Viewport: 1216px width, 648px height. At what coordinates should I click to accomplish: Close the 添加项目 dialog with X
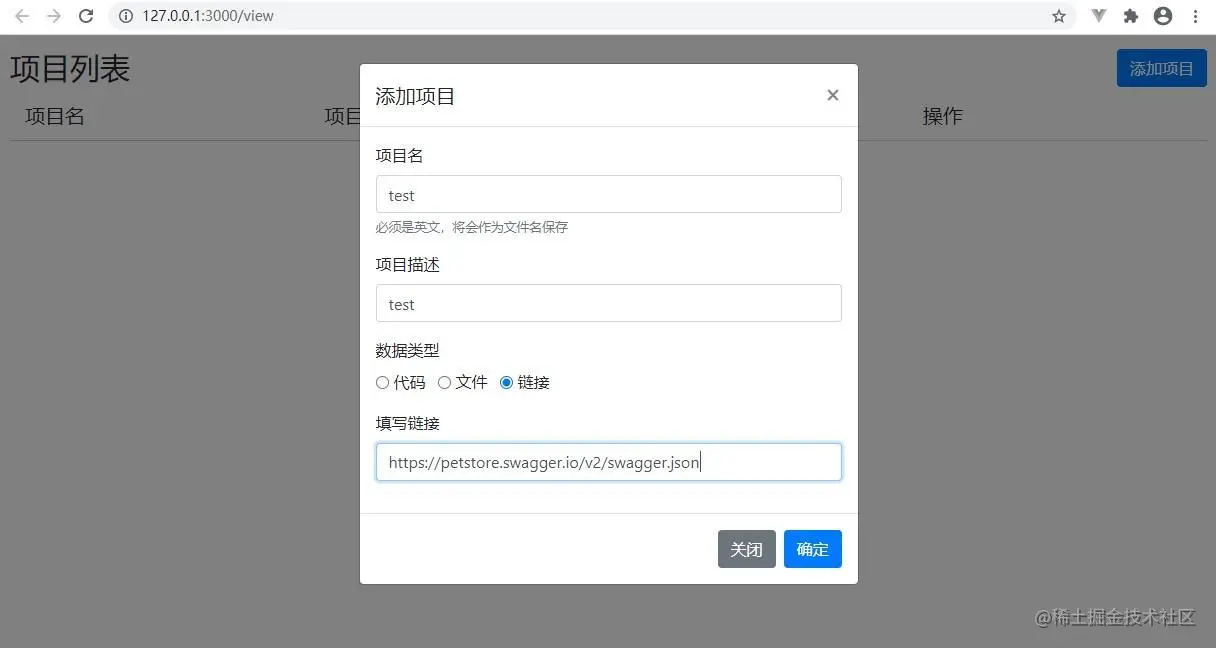point(832,95)
